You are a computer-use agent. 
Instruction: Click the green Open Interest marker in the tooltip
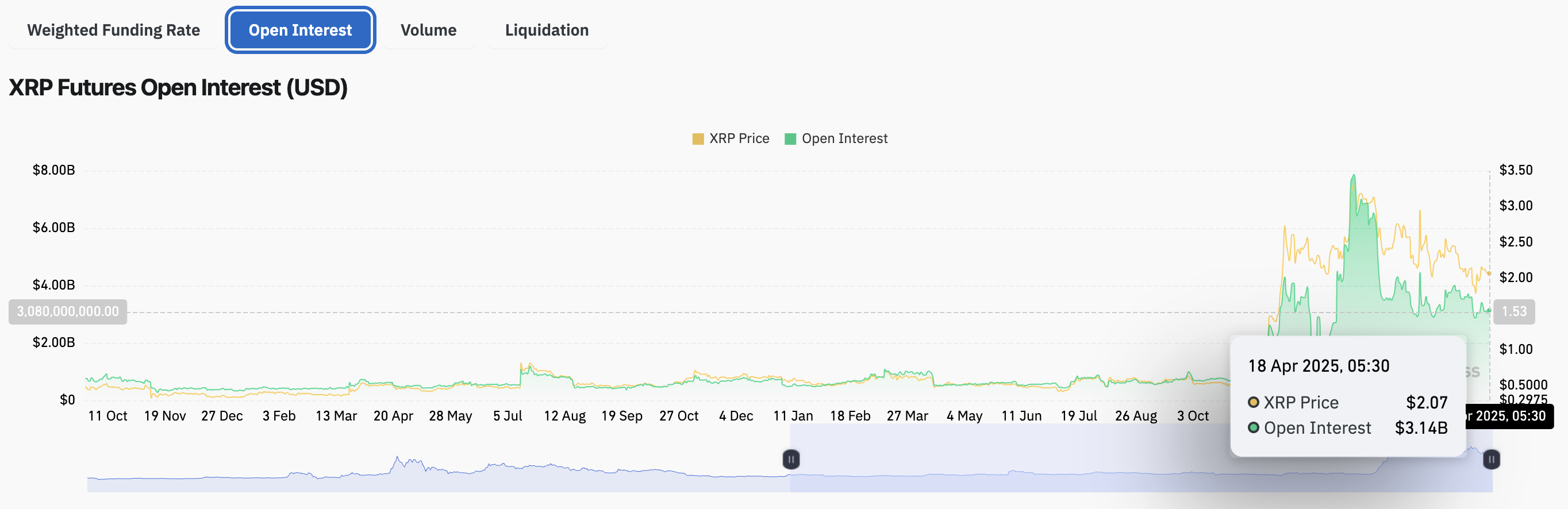tap(1253, 427)
